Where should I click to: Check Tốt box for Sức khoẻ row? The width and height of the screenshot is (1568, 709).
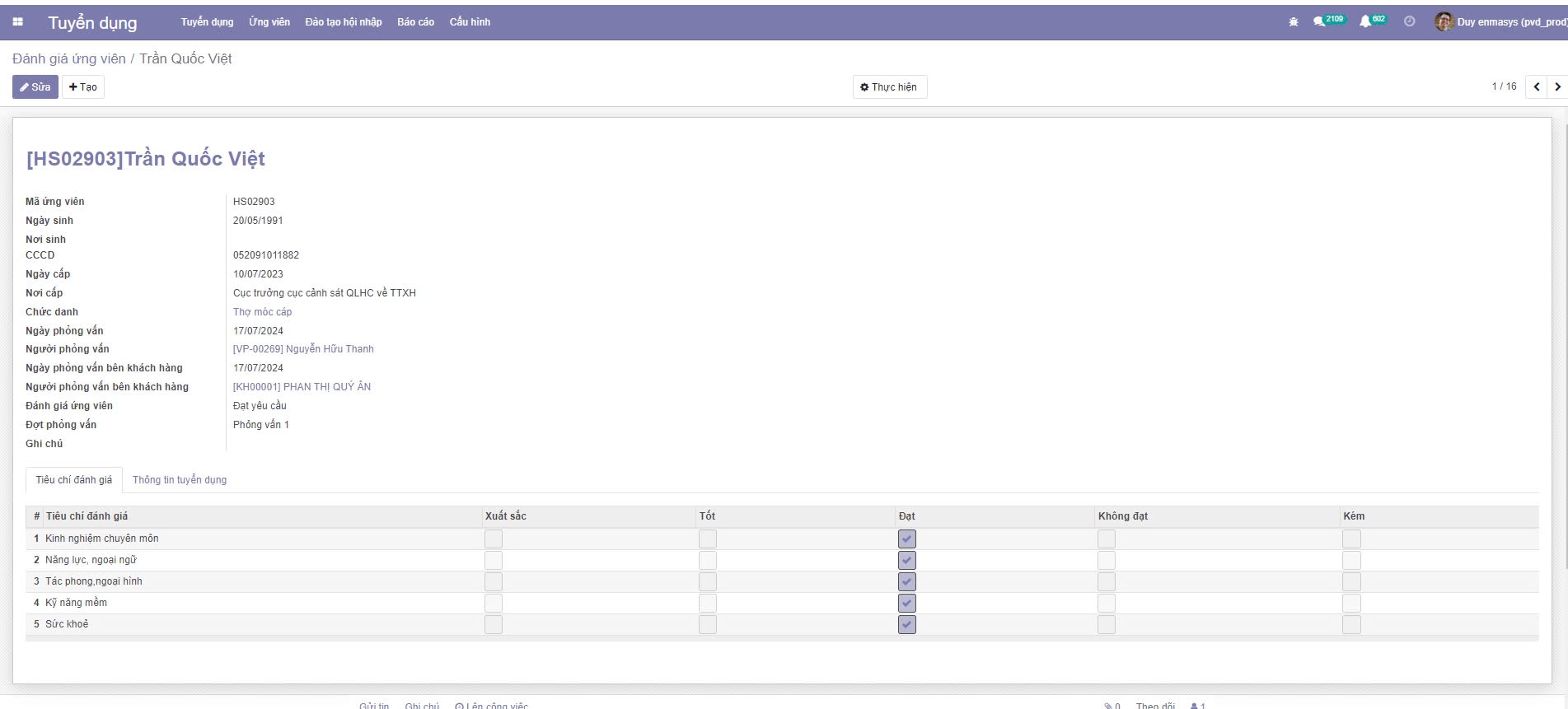coord(708,625)
